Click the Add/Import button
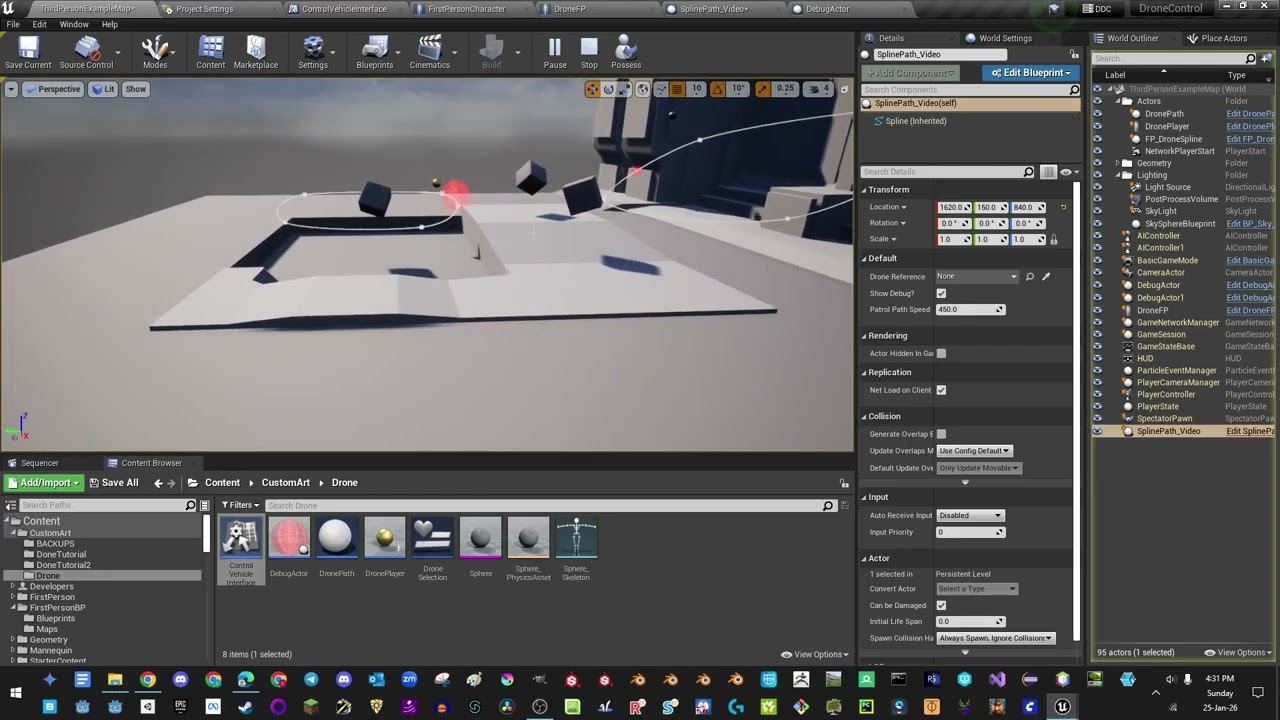 pyautogui.click(x=44, y=483)
